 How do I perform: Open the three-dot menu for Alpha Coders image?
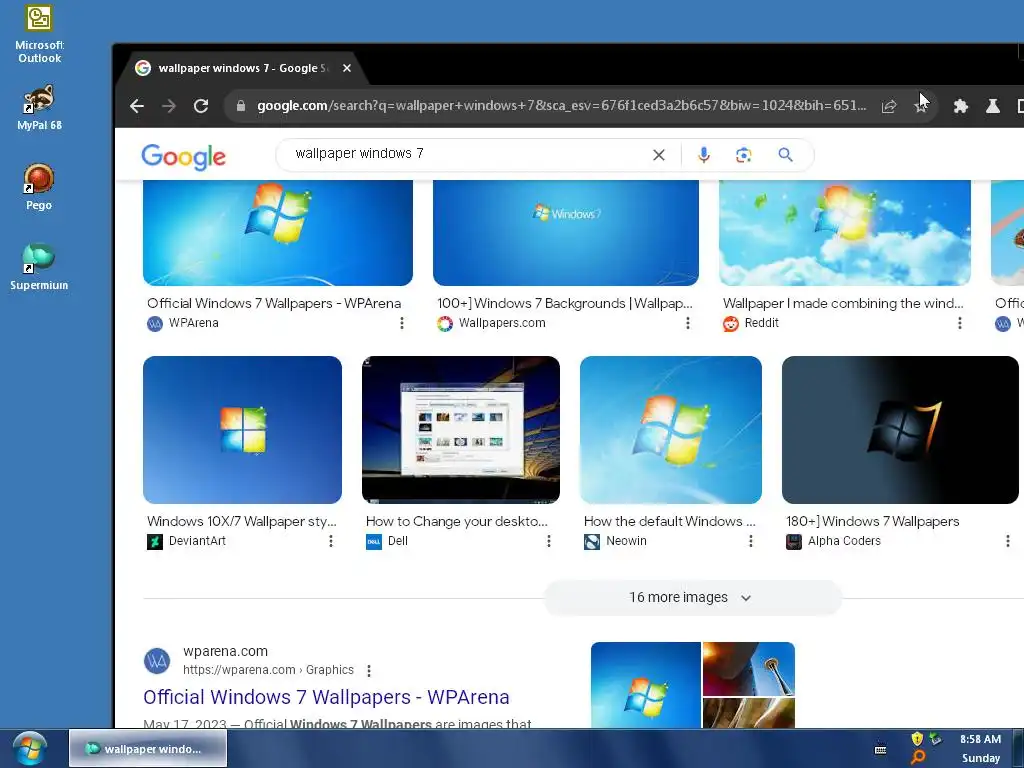[x=1008, y=541]
